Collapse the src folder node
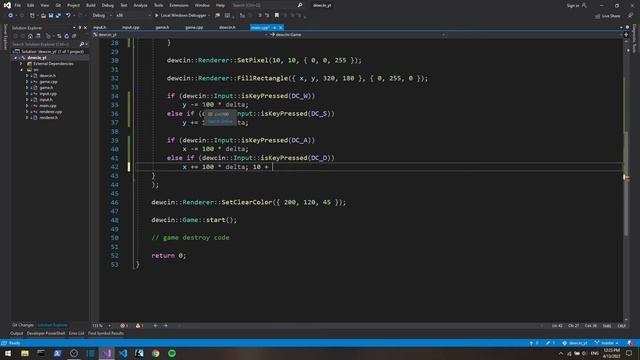 click(21, 70)
